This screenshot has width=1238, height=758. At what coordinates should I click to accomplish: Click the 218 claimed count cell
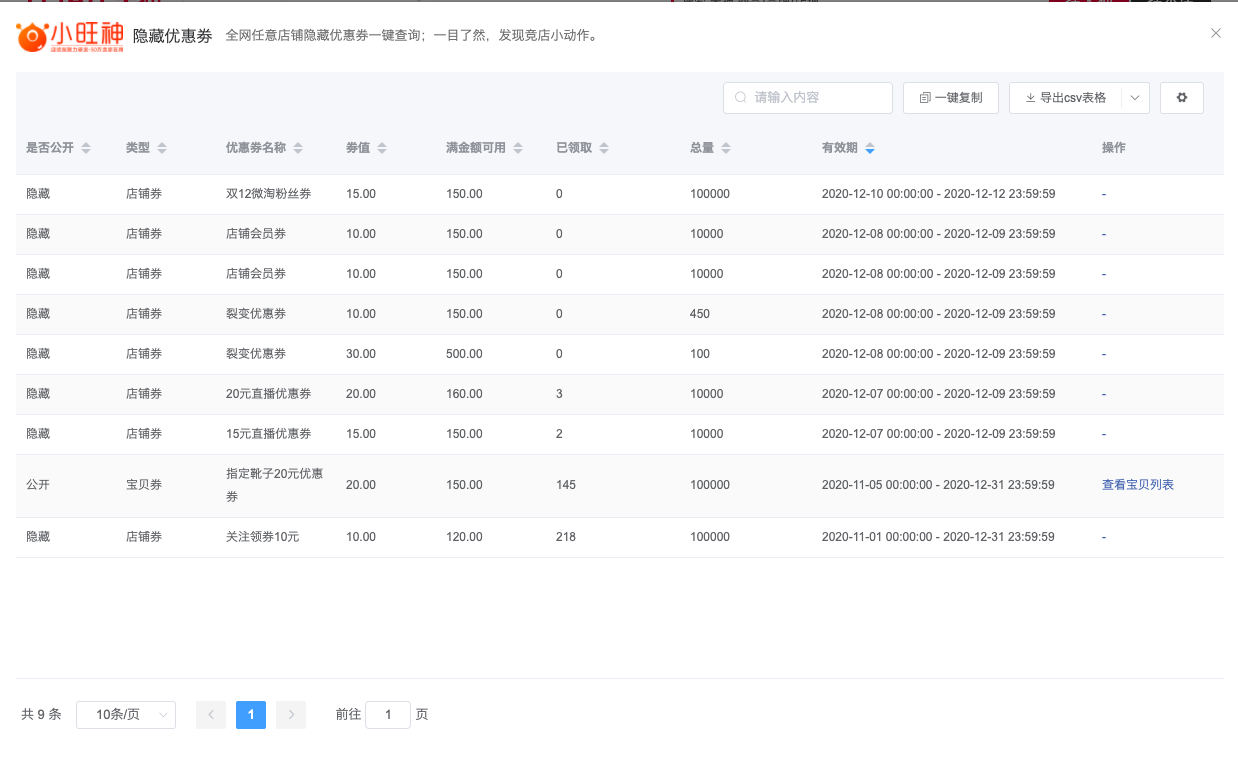[566, 537]
